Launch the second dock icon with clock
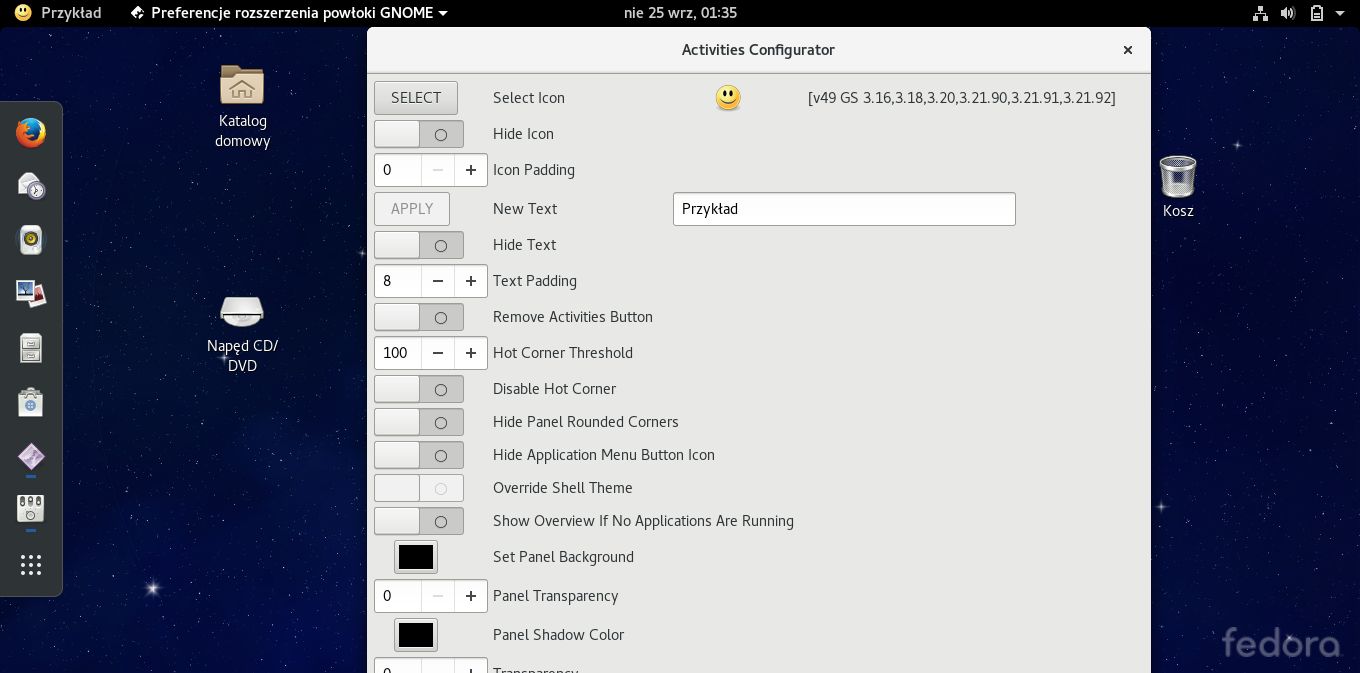1360x673 pixels. [x=31, y=187]
